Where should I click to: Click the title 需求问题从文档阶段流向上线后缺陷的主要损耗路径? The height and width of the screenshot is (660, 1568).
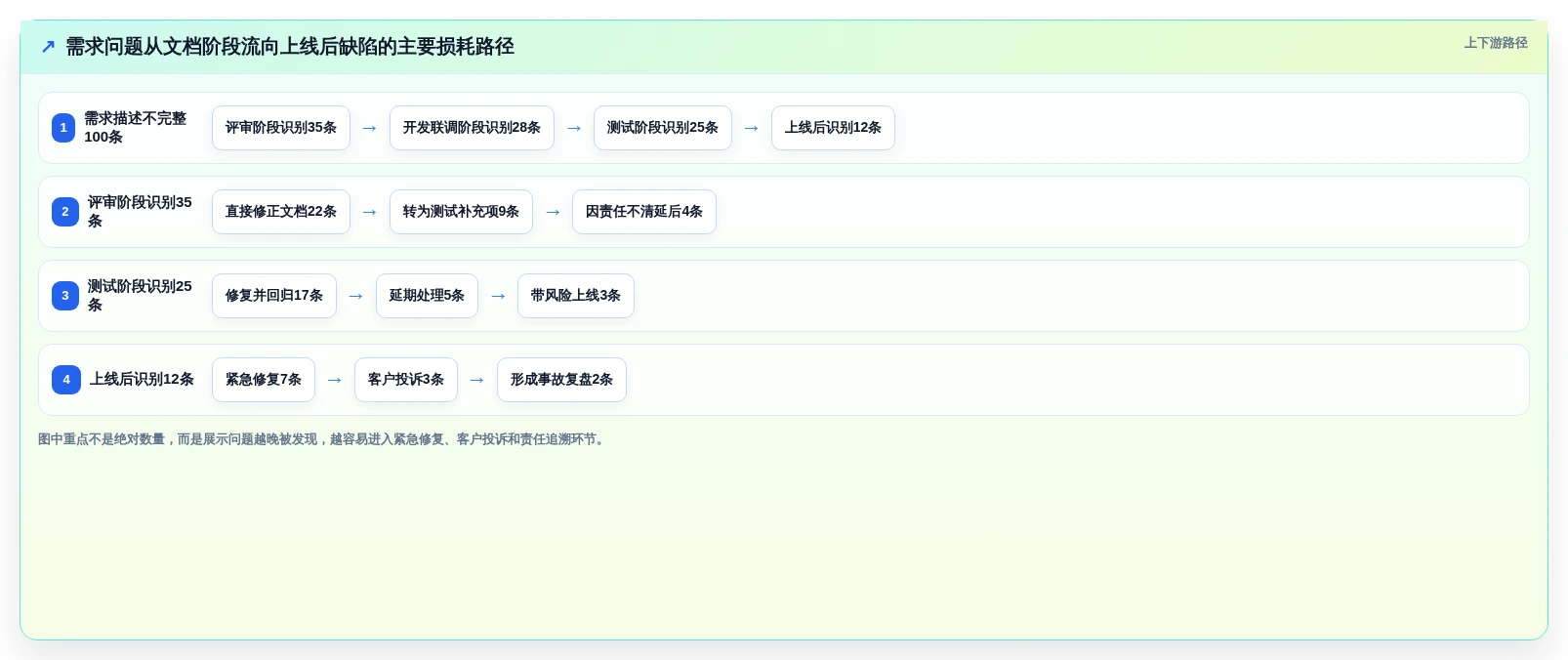coord(290,46)
